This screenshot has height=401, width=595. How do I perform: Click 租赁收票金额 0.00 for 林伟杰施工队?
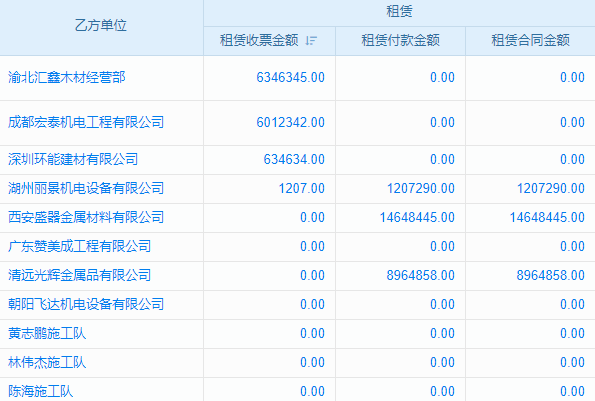(x=312, y=362)
